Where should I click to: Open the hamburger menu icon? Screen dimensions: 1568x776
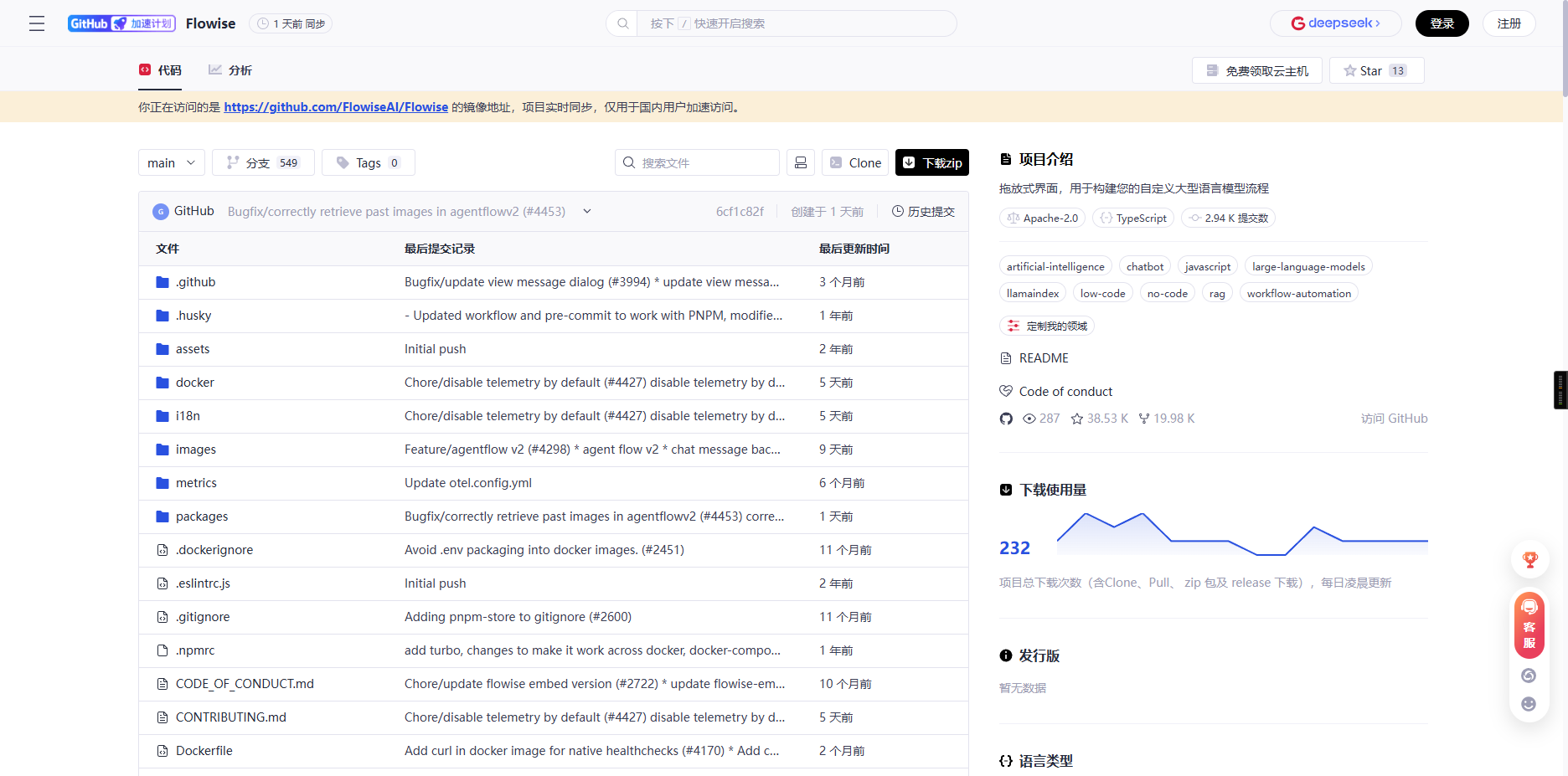pyautogui.click(x=37, y=23)
